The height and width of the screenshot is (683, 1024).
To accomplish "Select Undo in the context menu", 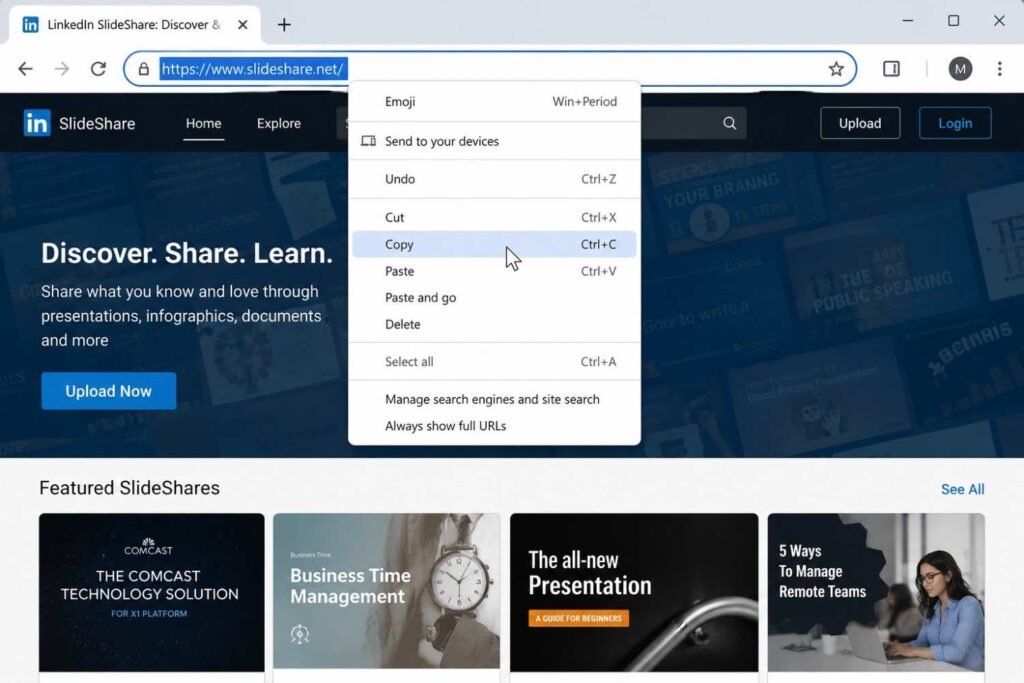I will pos(494,179).
